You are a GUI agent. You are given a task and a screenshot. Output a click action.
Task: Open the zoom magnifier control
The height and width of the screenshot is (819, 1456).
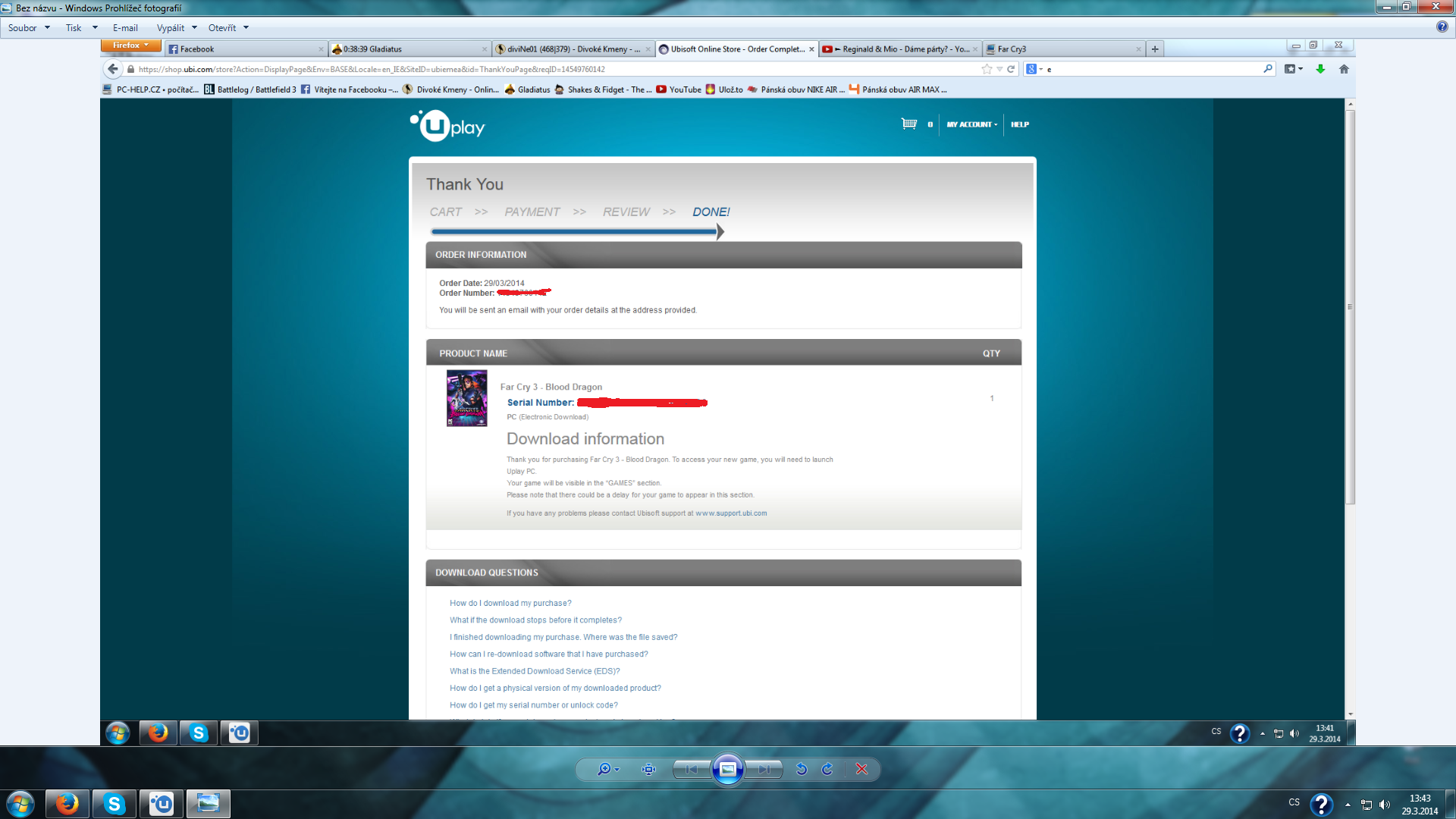point(606,769)
